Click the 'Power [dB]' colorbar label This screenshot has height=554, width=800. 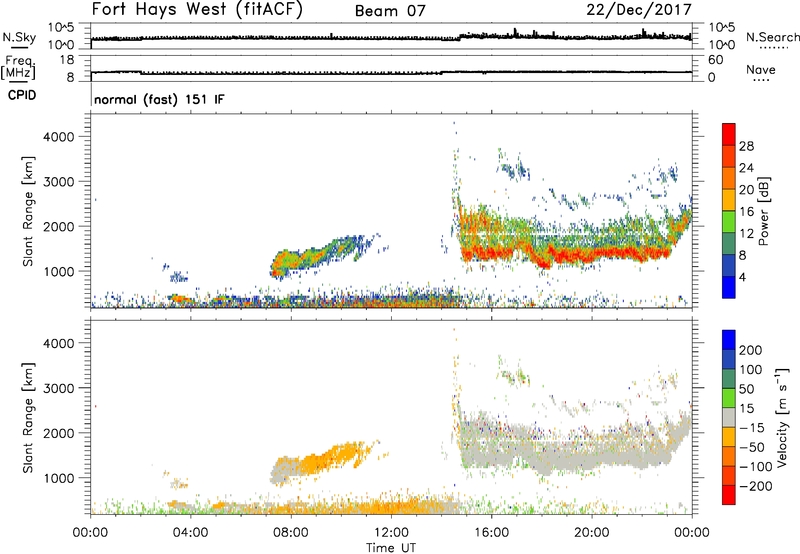pos(763,211)
